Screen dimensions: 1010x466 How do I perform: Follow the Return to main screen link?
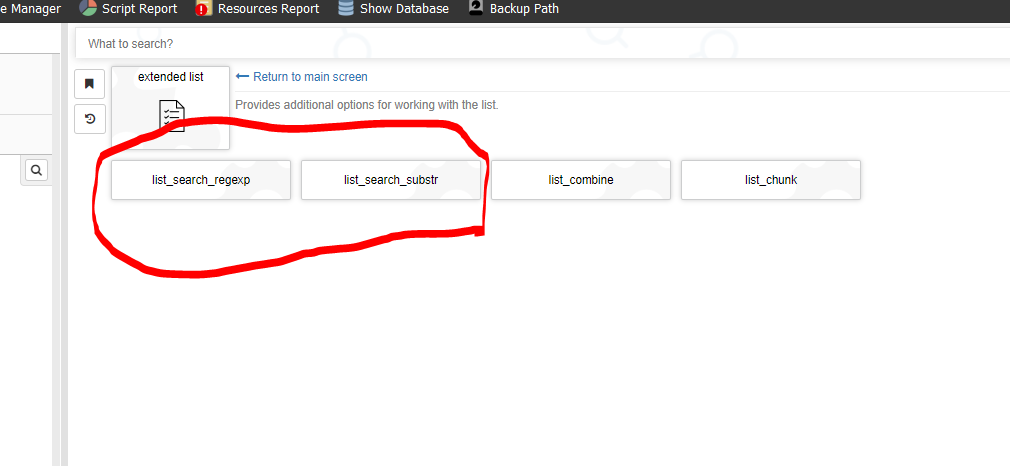310,77
